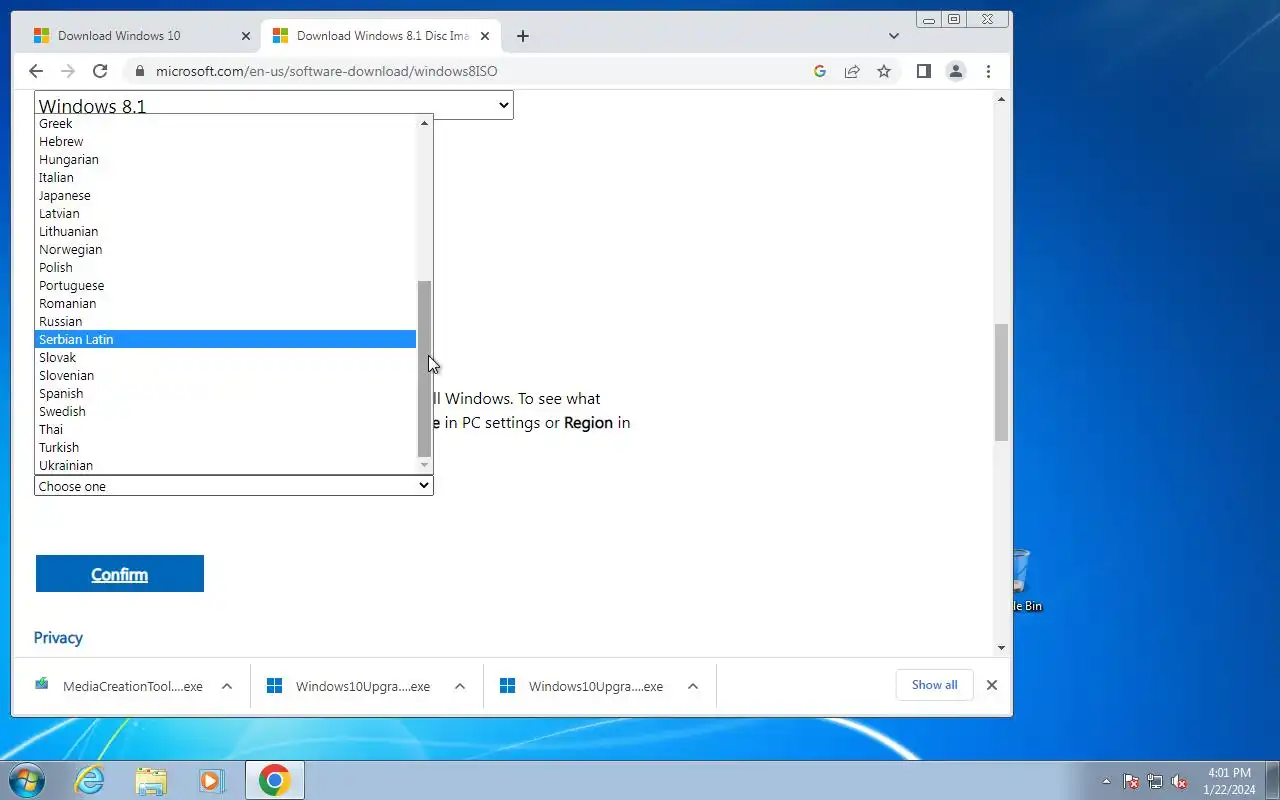Screen dimensions: 1280x800
Task: Share this page via share icon
Action: 852,71
